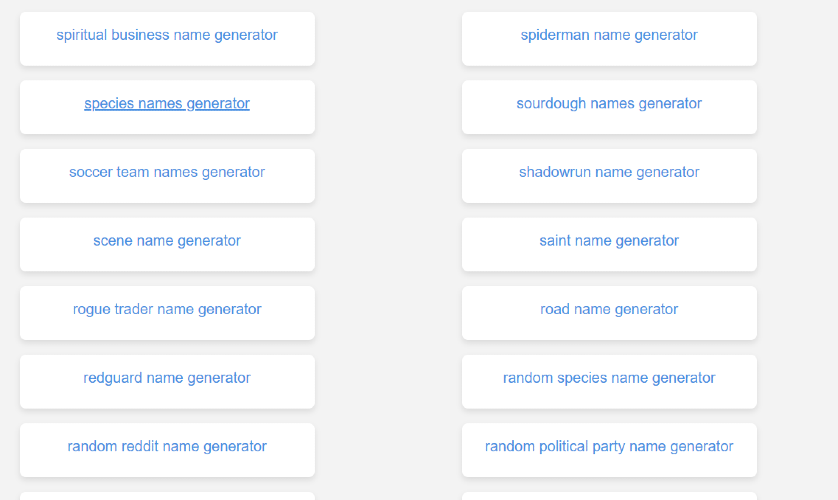Screen dimensions: 838x500
Task: Open the underlined species names generator link
Action: click(167, 104)
